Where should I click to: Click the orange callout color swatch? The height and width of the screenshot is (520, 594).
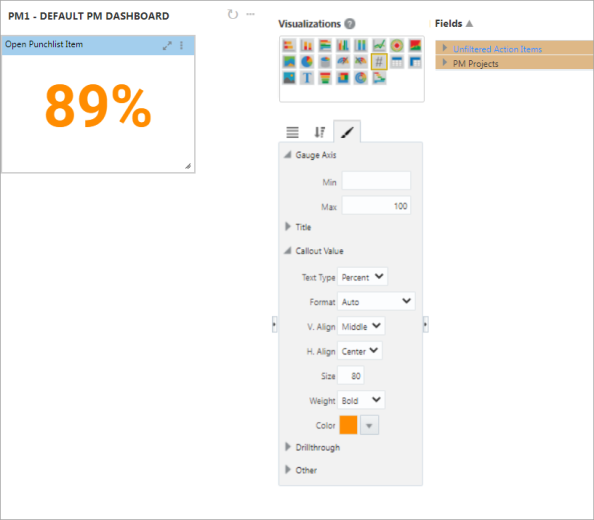348,425
